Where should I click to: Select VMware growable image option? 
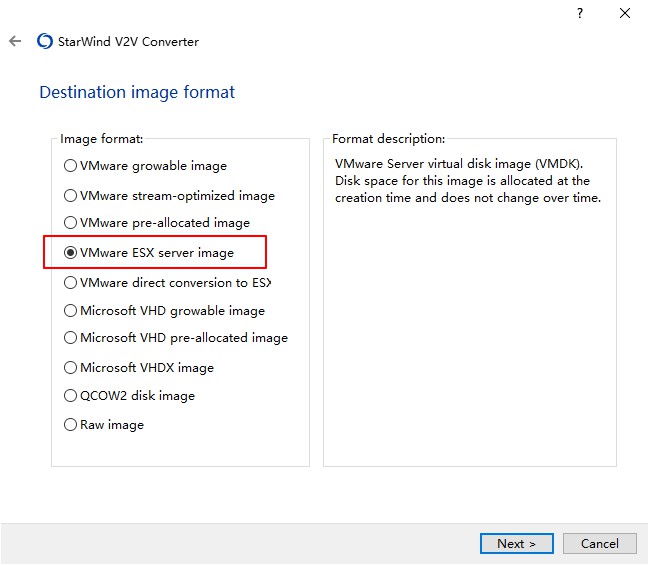coord(71,166)
